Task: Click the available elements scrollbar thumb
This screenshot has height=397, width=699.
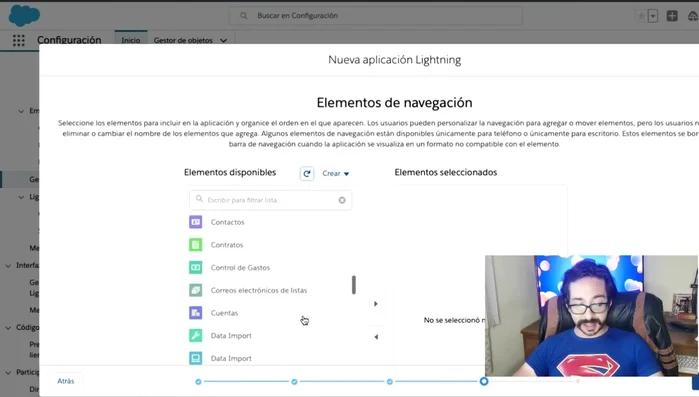Action: click(x=354, y=285)
